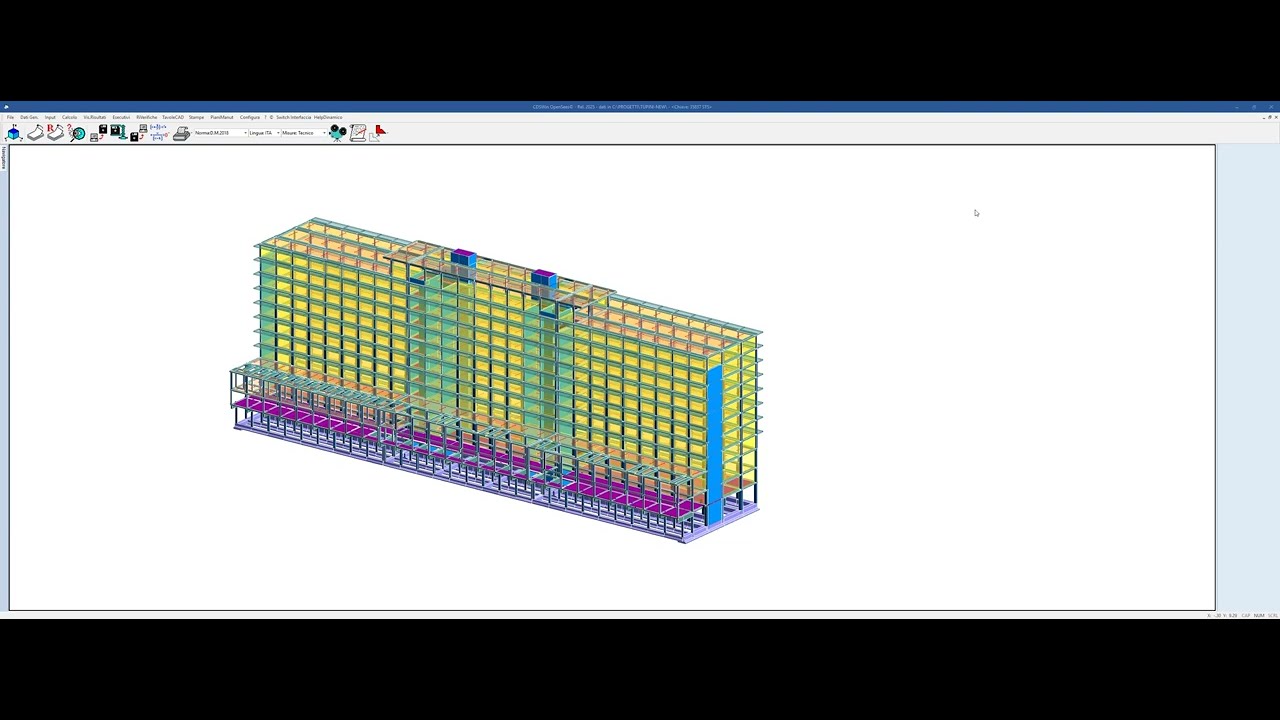
Task: Open the HelpDinamico menu
Action: [328, 117]
